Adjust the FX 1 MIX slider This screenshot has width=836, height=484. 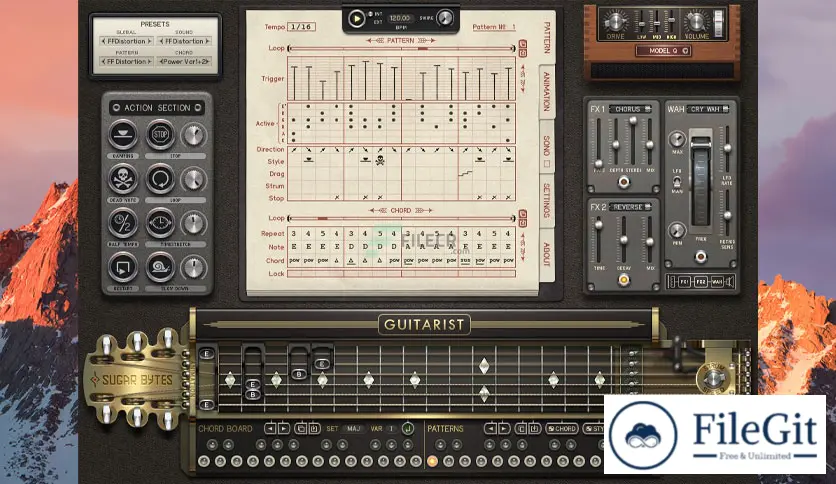point(650,144)
